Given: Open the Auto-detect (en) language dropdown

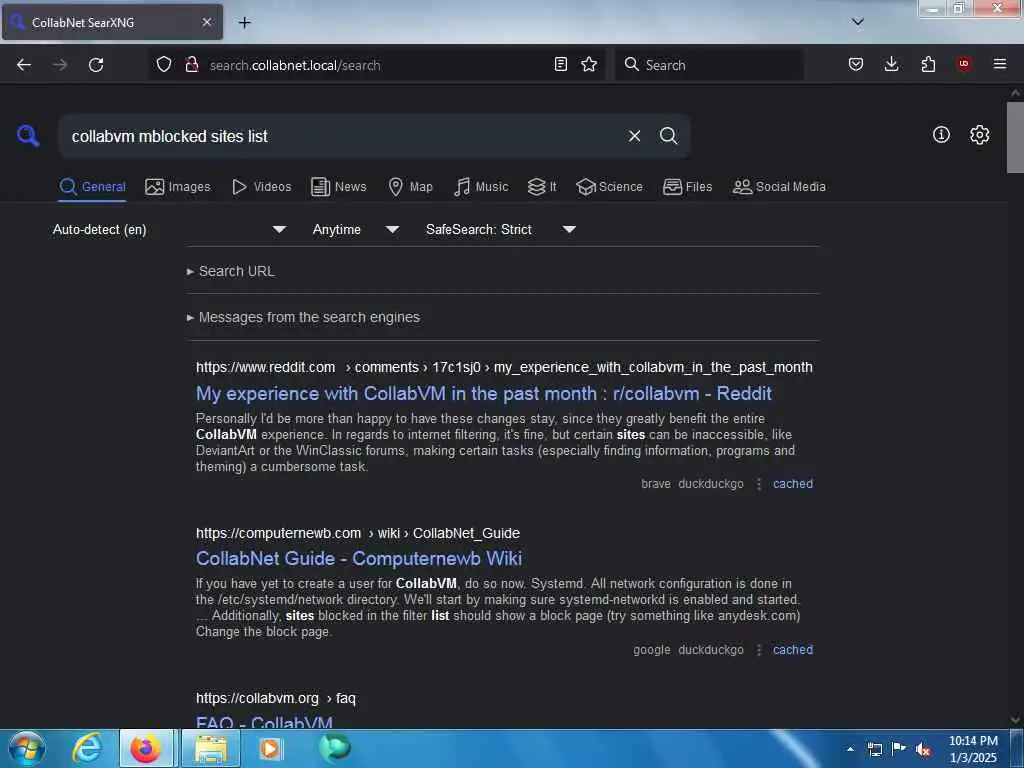Looking at the screenshot, I should click(168, 229).
